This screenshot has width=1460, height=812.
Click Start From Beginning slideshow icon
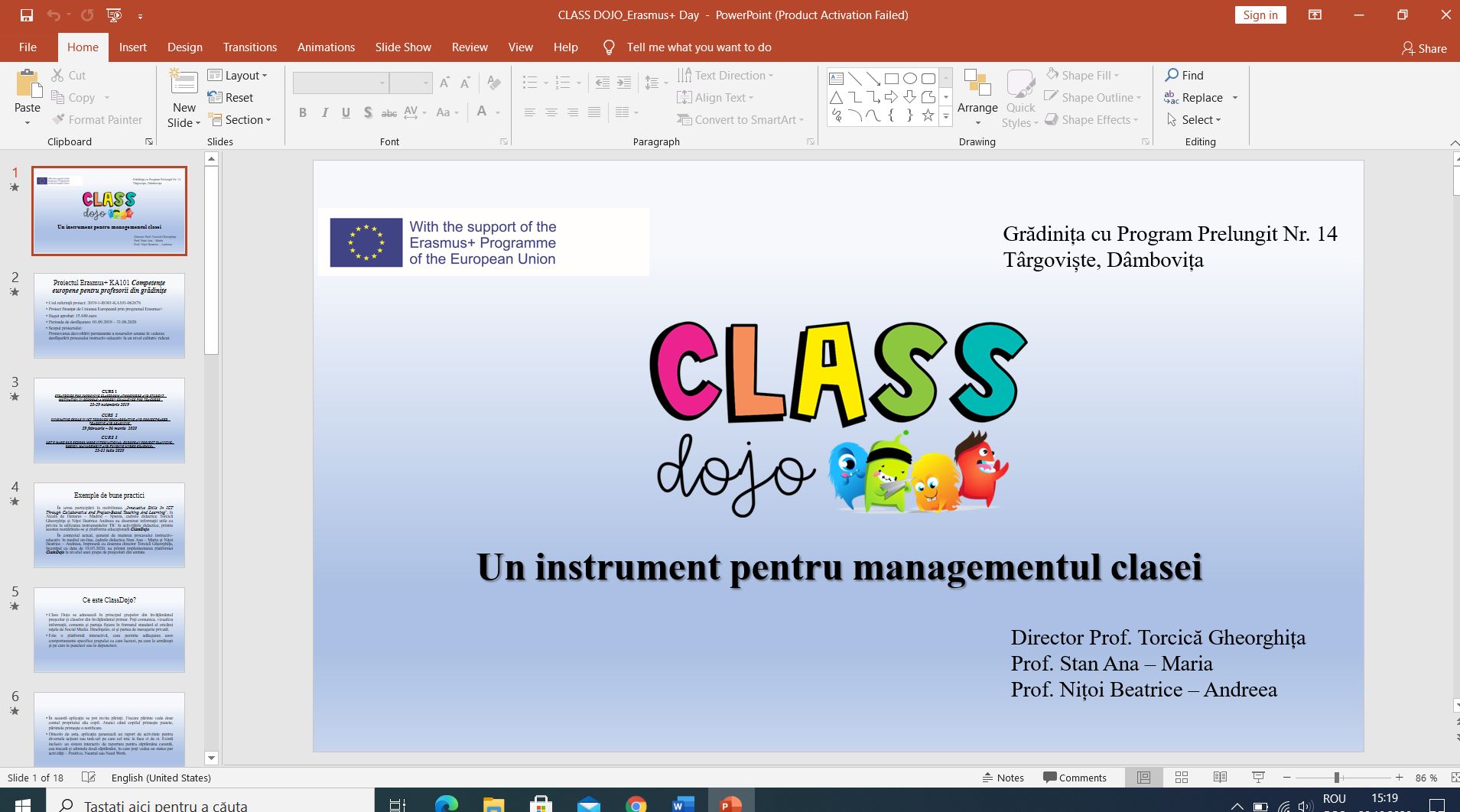[x=114, y=15]
